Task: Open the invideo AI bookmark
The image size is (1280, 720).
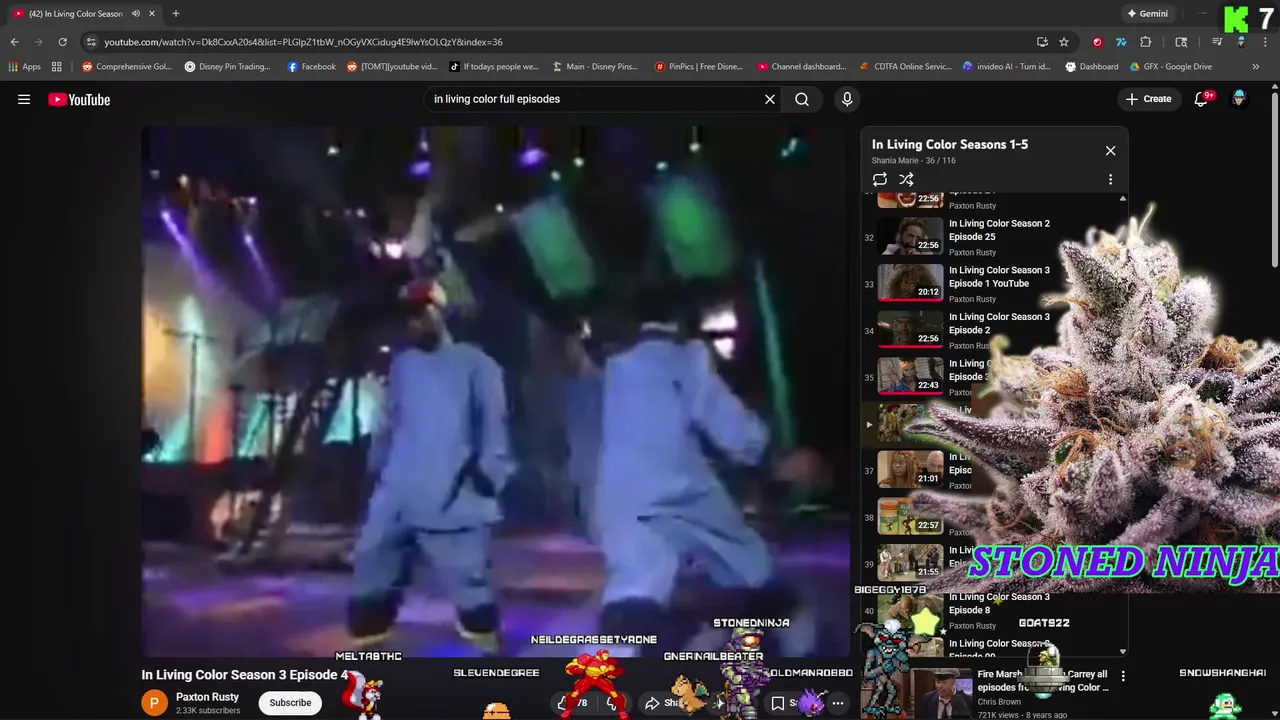Action: pyautogui.click(x=1007, y=67)
